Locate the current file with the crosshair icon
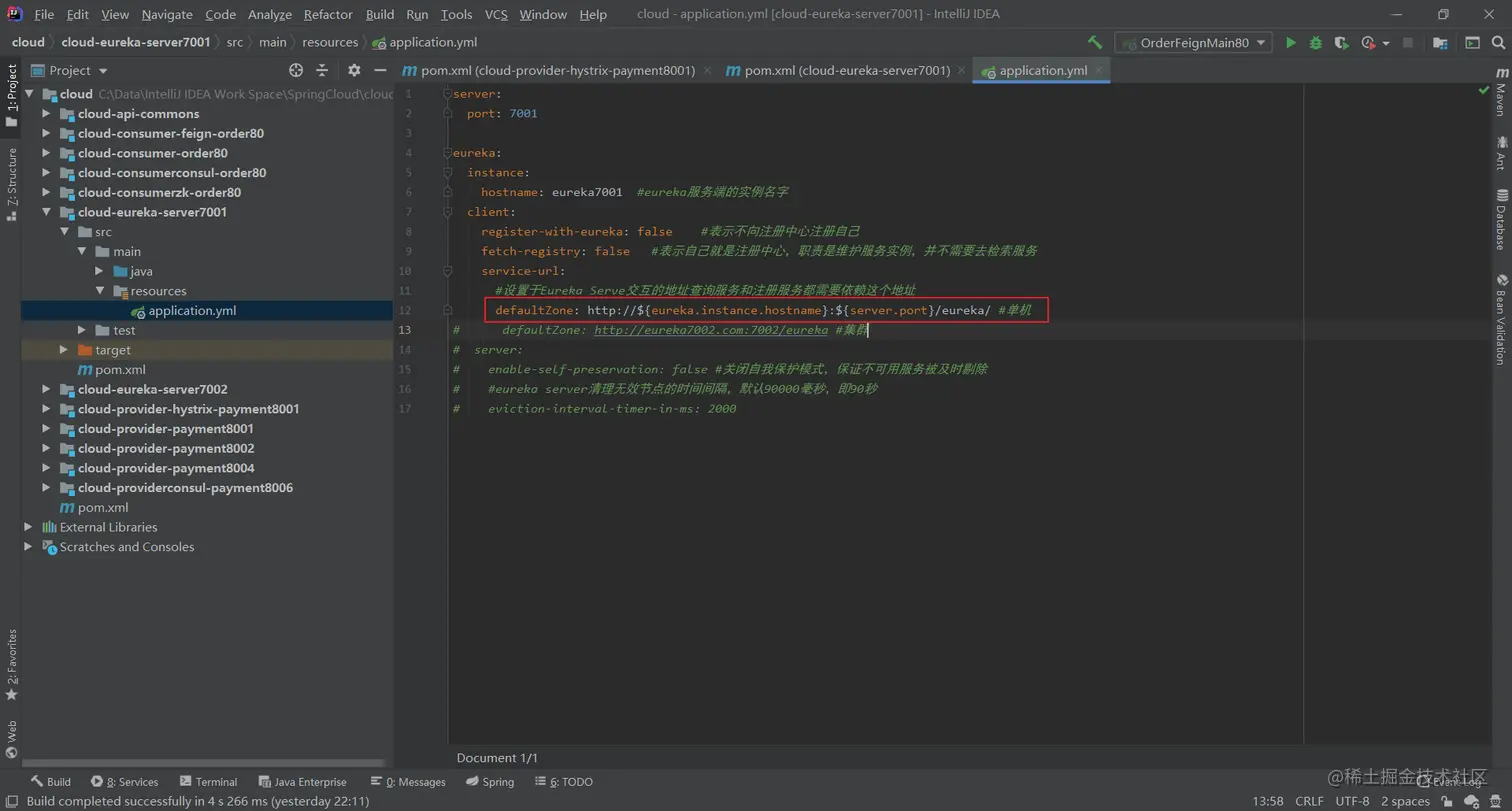Image resolution: width=1512 pixels, height=811 pixels. (296, 70)
